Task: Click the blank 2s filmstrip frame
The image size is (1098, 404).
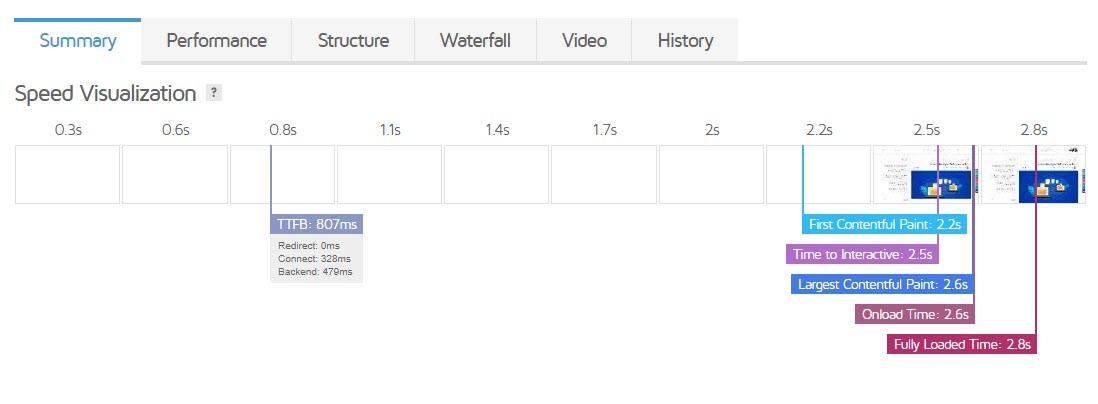Action: [711, 175]
